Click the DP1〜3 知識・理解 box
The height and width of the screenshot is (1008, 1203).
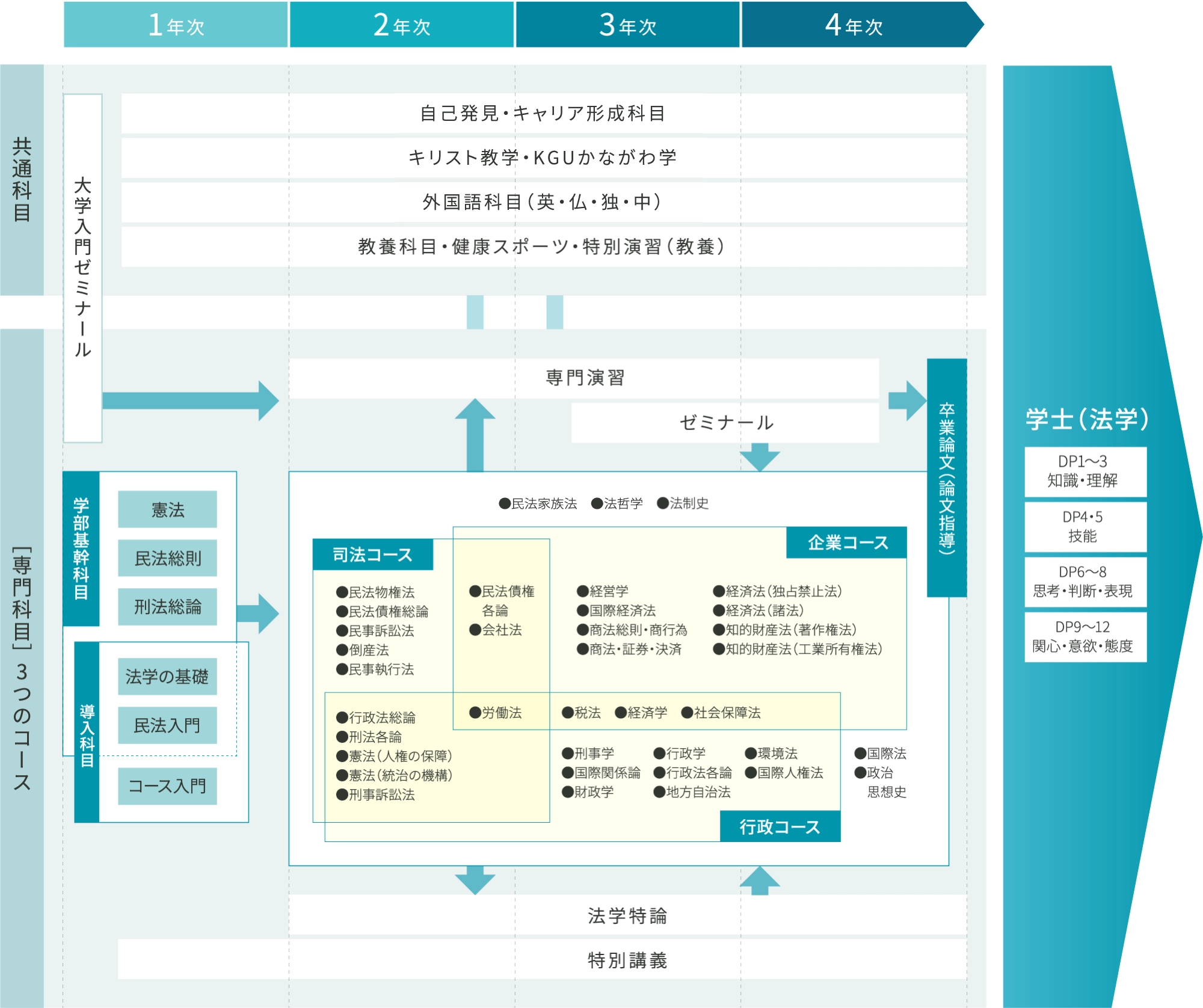click(x=1085, y=471)
